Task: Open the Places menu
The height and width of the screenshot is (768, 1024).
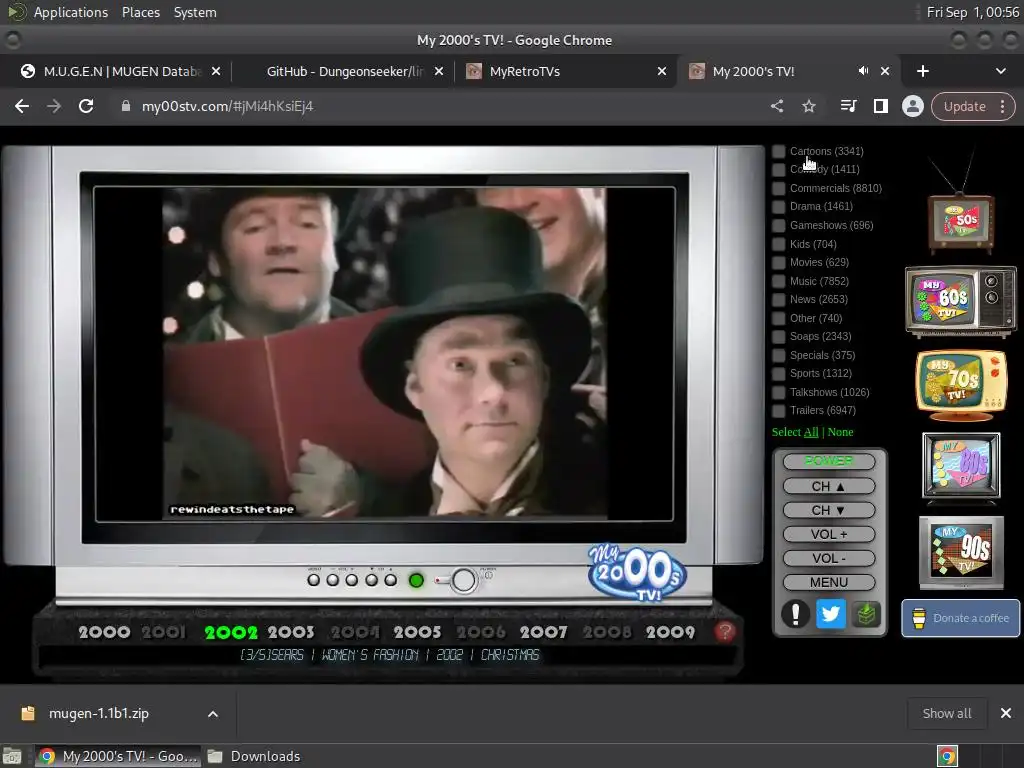Action: tap(140, 12)
